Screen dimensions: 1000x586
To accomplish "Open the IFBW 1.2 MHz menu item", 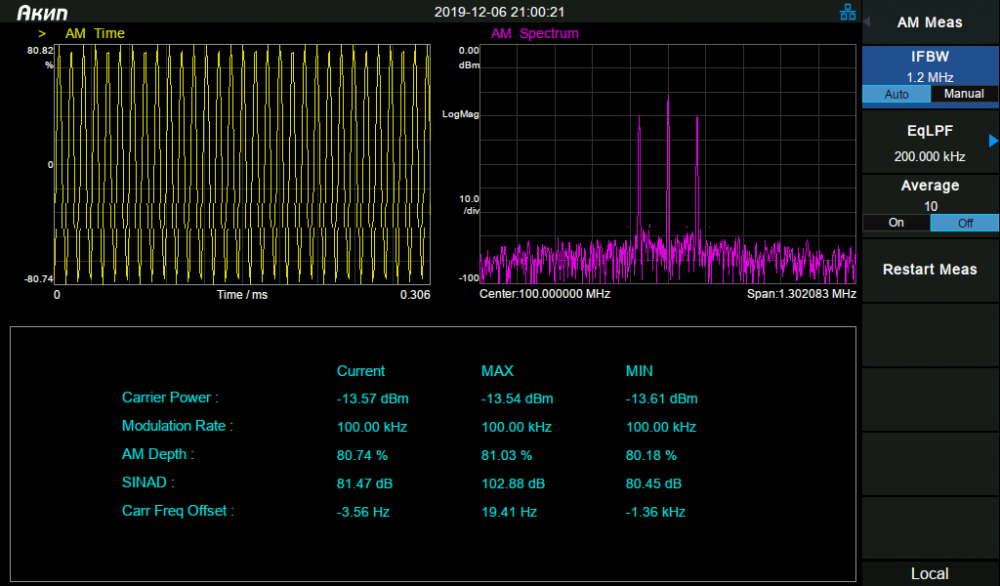I will [x=930, y=66].
